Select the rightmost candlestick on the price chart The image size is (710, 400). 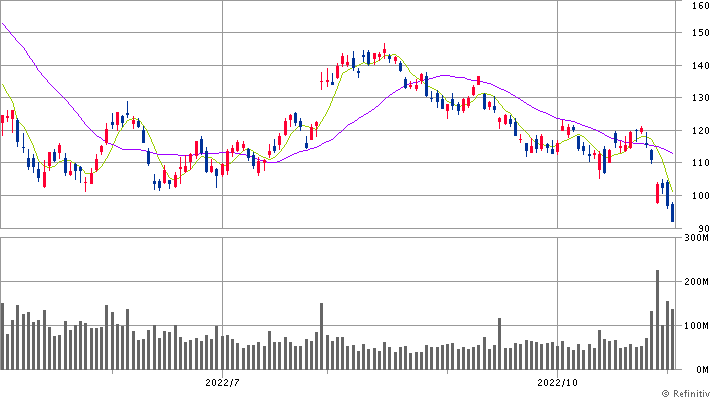673,211
